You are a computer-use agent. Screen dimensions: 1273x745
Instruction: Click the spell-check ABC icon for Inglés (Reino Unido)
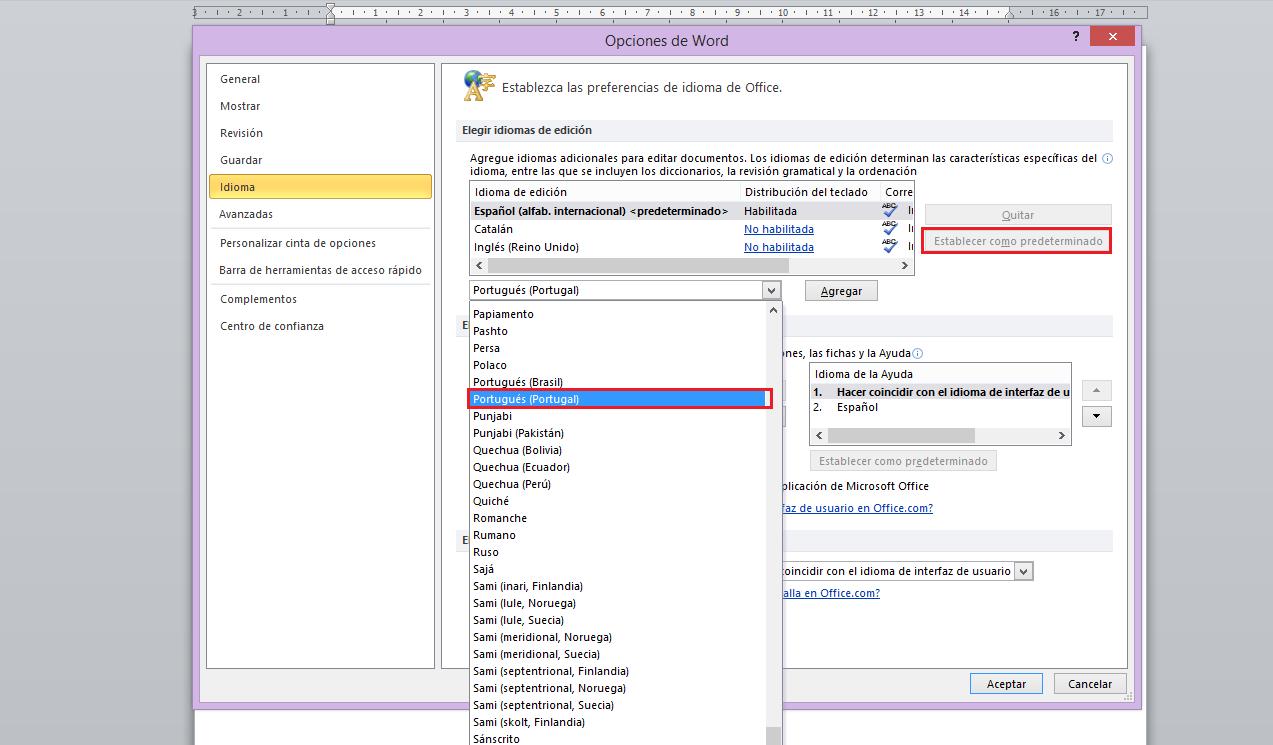tap(890, 247)
